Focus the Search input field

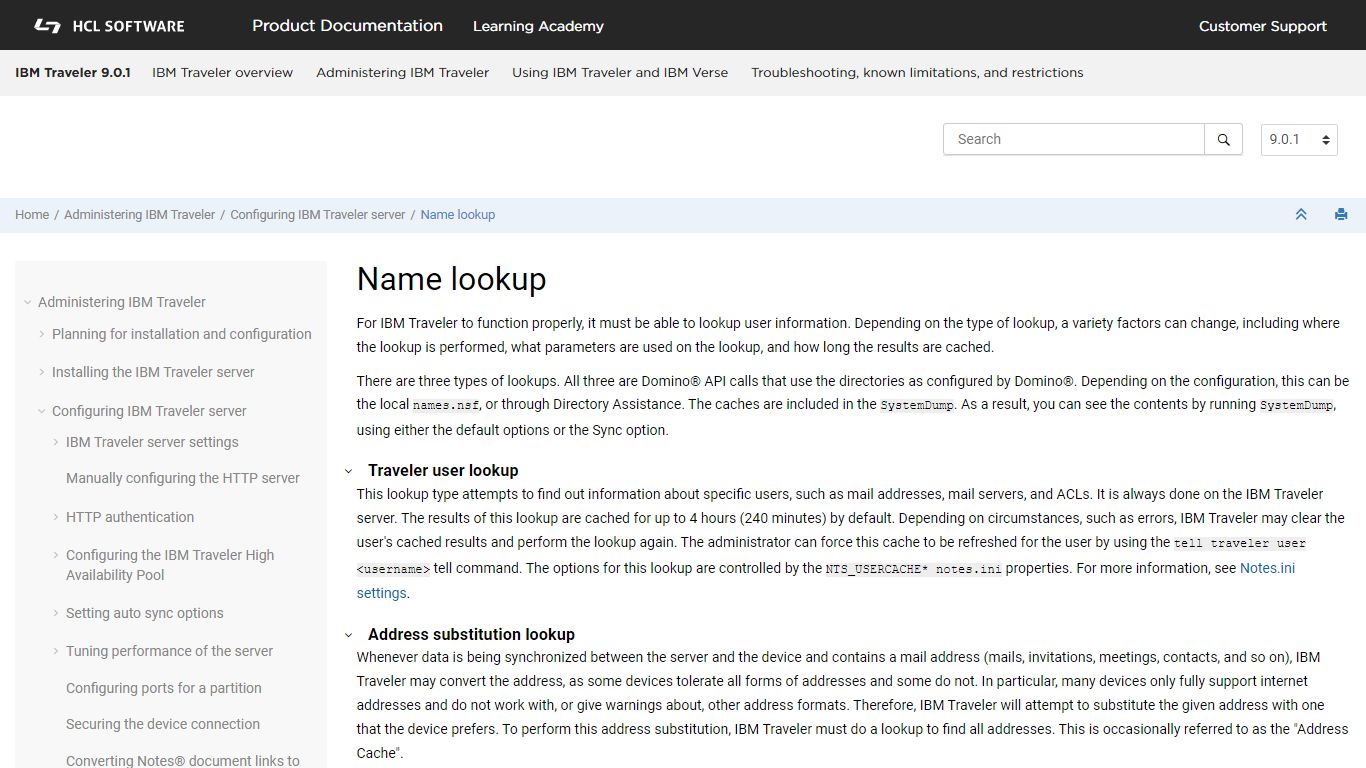1074,140
